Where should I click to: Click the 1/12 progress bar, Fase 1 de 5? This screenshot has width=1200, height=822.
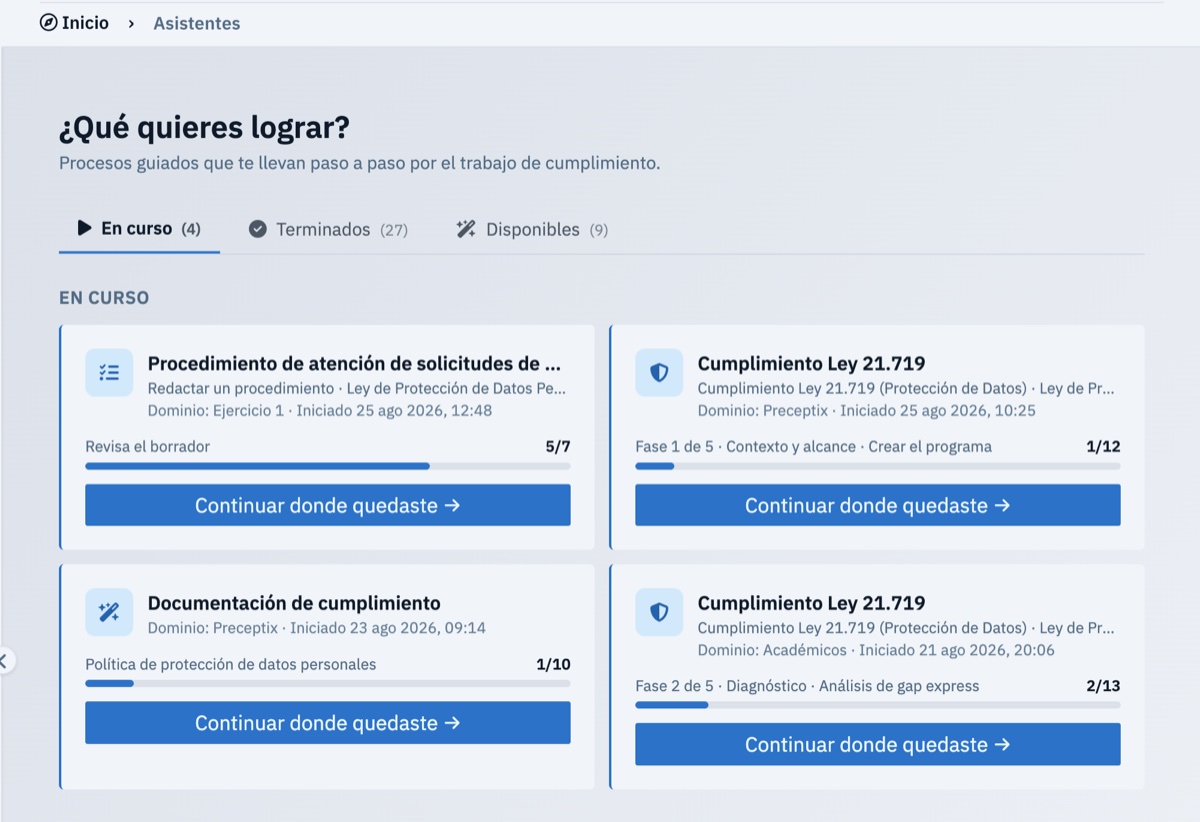[x=878, y=466]
